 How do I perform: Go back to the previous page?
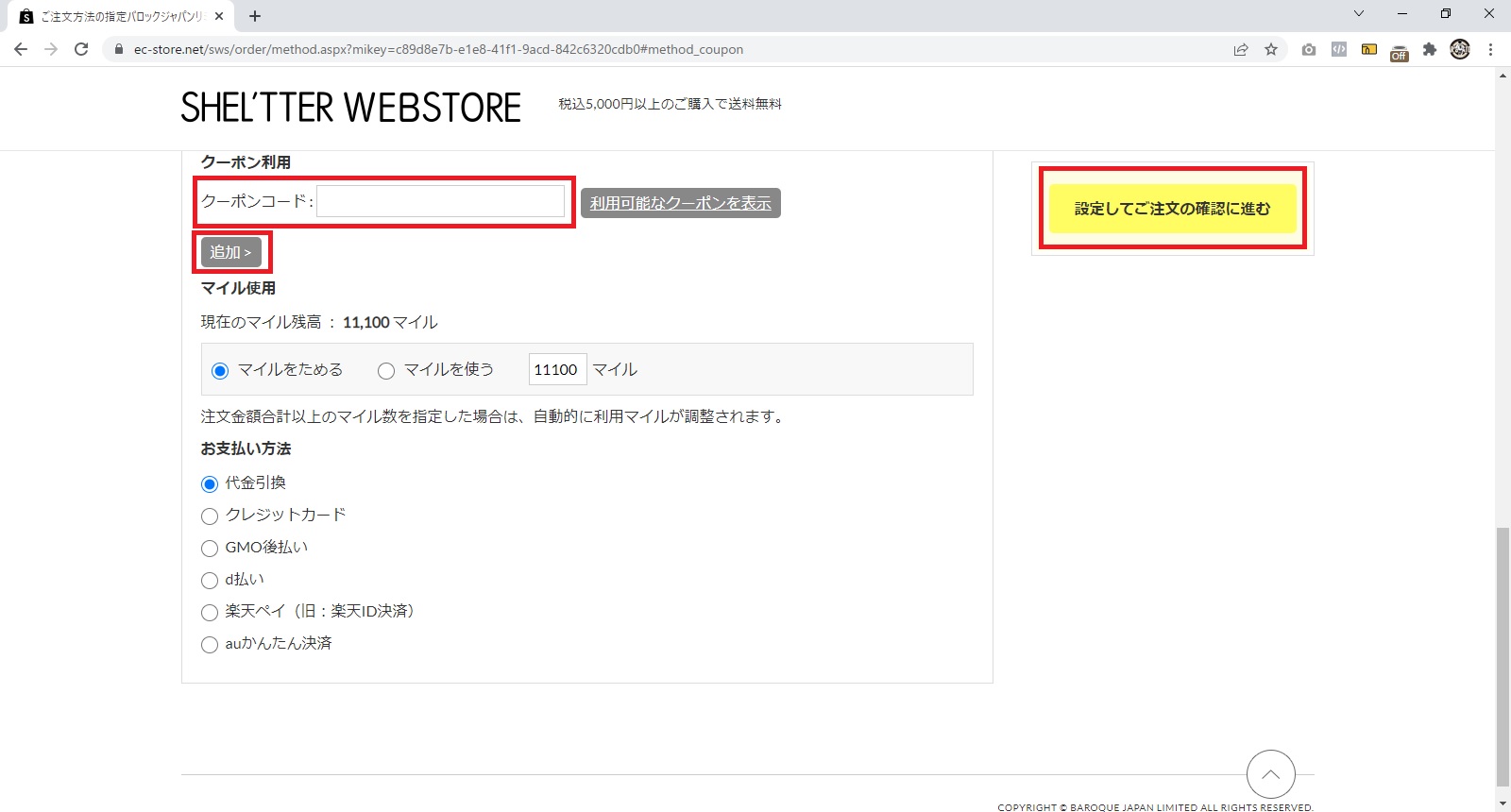coord(21,49)
